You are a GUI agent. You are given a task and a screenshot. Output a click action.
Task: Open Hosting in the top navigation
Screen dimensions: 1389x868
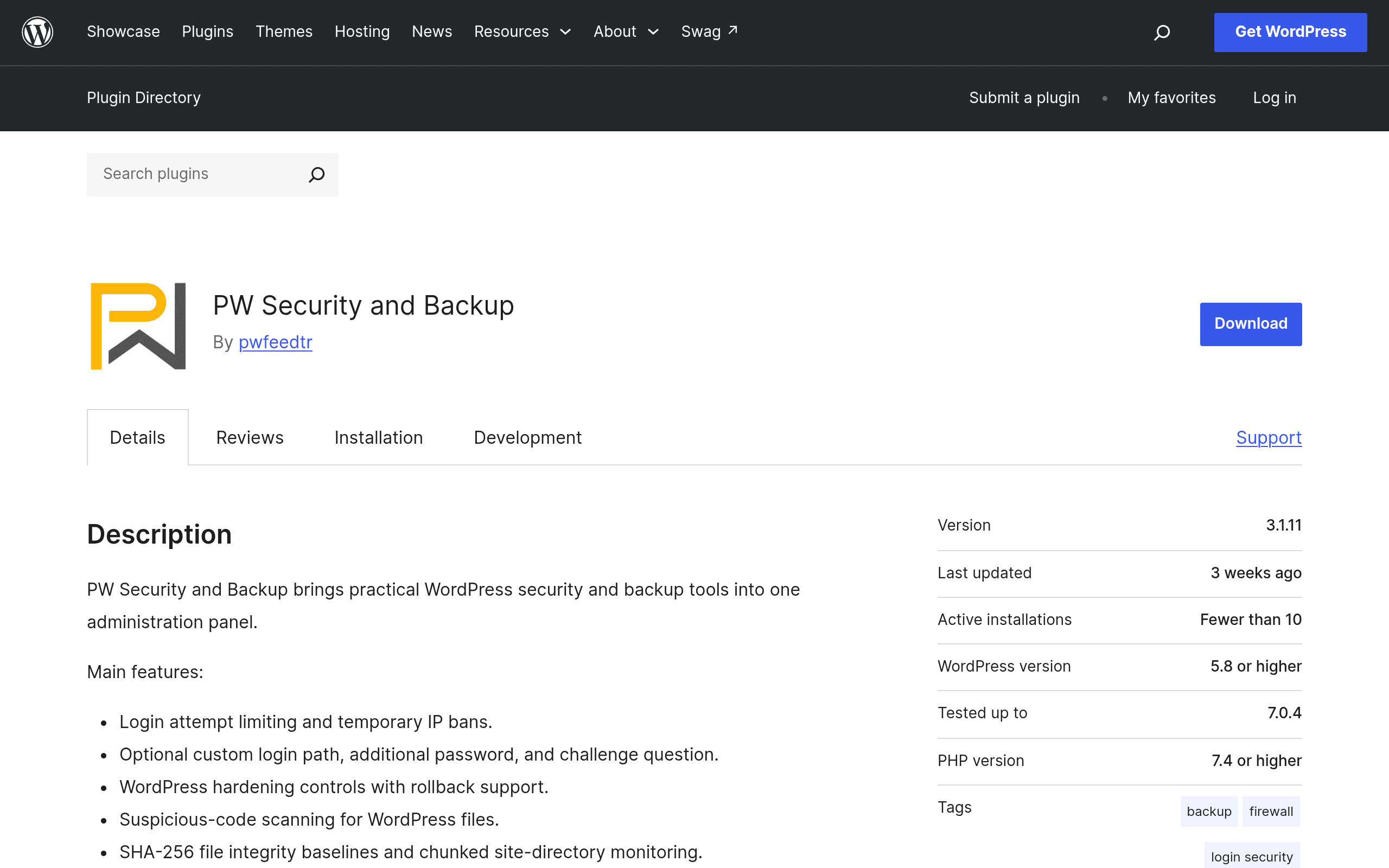pyautogui.click(x=362, y=31)
